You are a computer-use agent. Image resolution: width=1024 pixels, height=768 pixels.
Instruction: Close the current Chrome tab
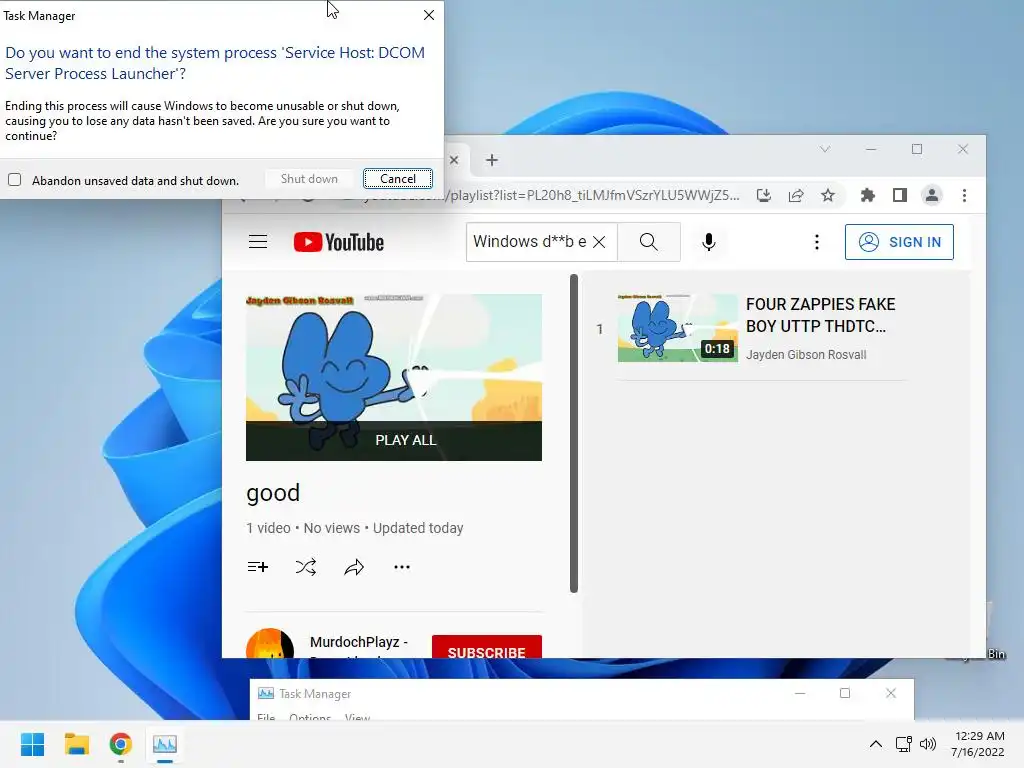tap(454, 160)
